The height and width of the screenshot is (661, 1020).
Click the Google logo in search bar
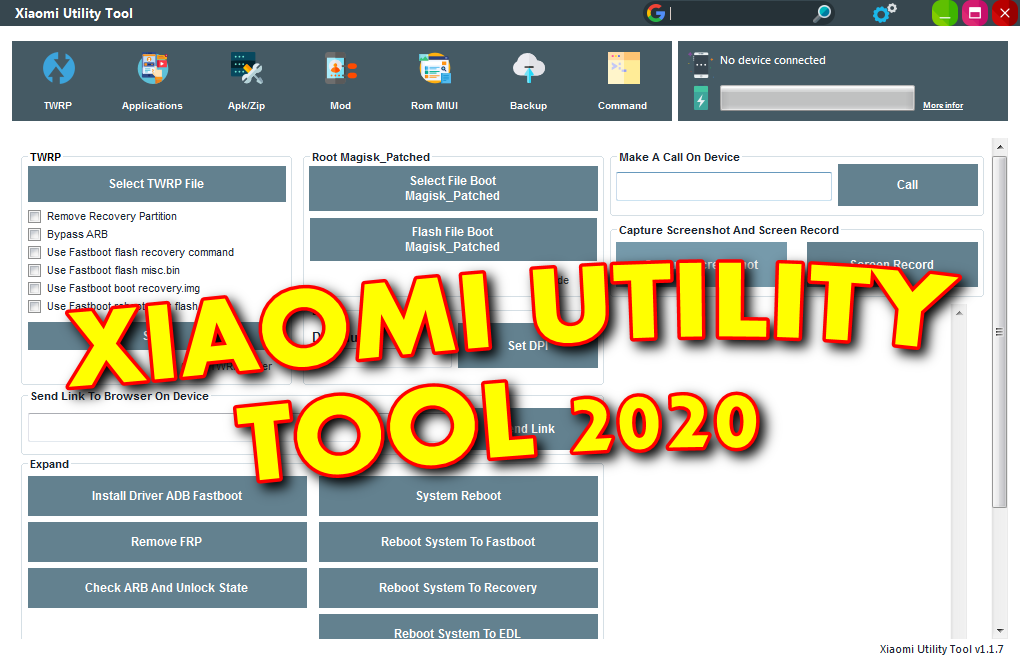pos(656,13)
